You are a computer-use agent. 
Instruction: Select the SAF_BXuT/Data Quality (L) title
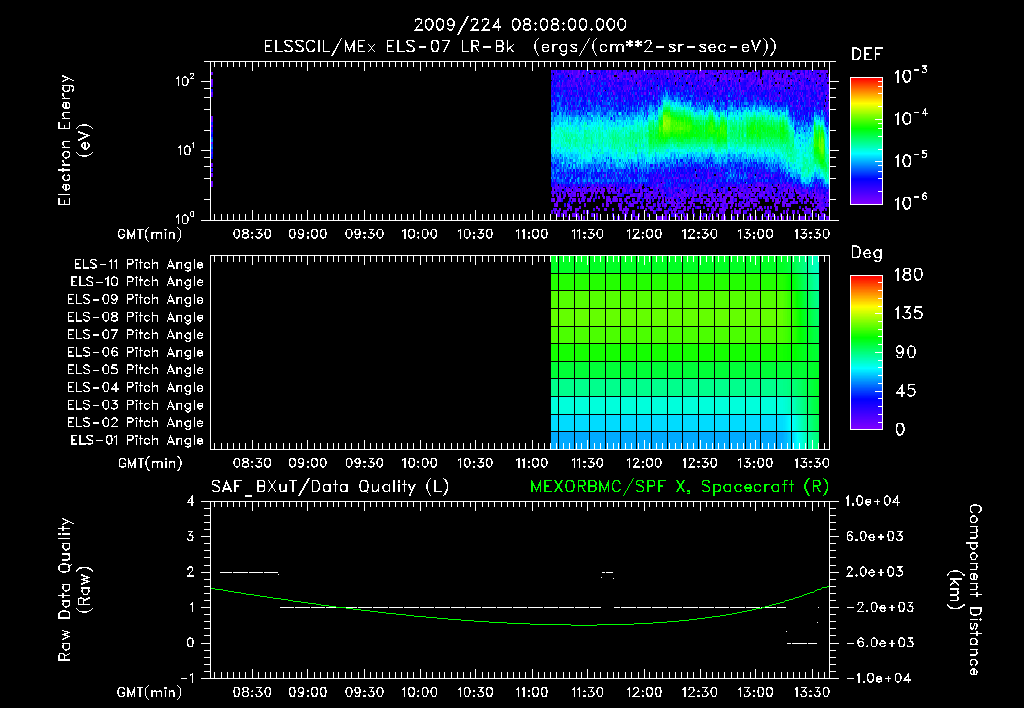330,487
